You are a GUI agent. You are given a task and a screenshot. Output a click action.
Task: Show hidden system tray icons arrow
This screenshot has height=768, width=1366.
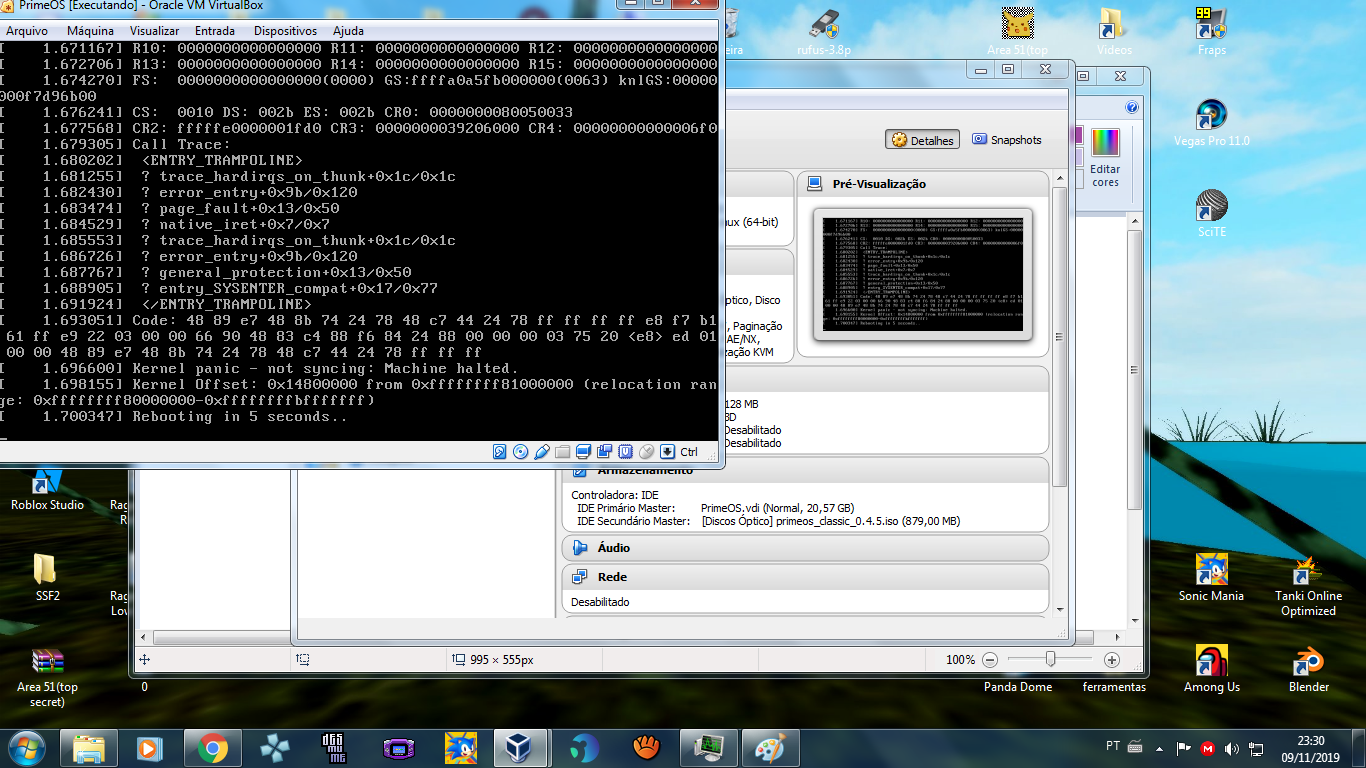(1160, 748)
